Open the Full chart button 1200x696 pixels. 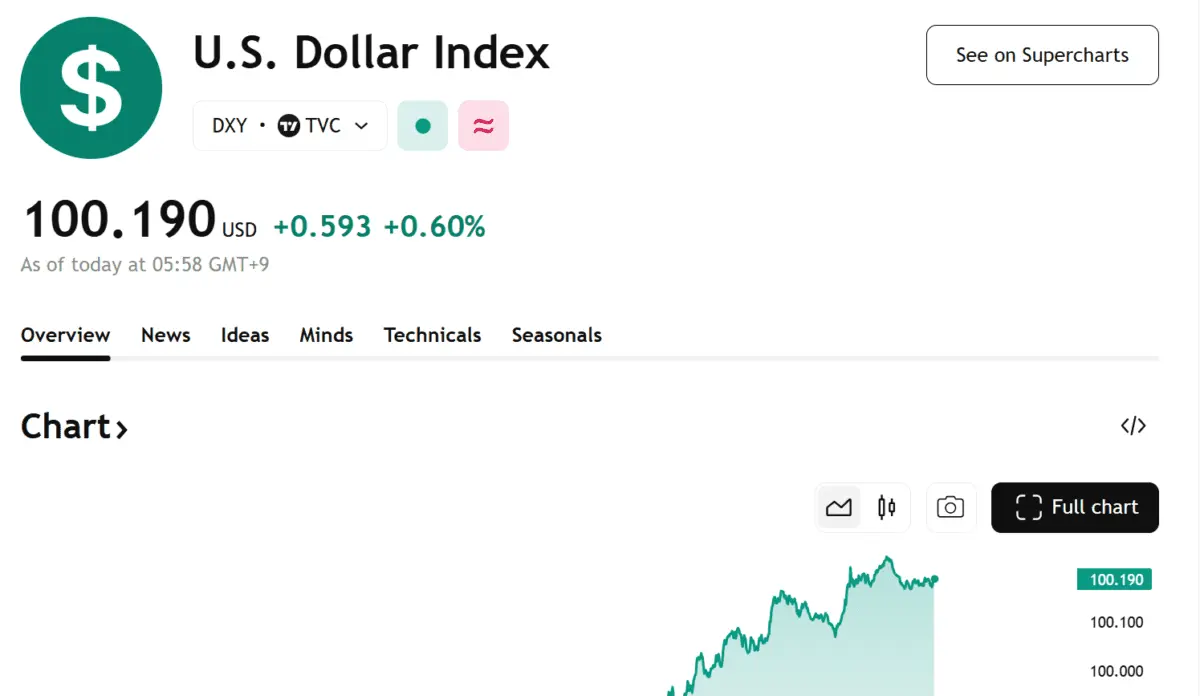[x=1075, y=507]
